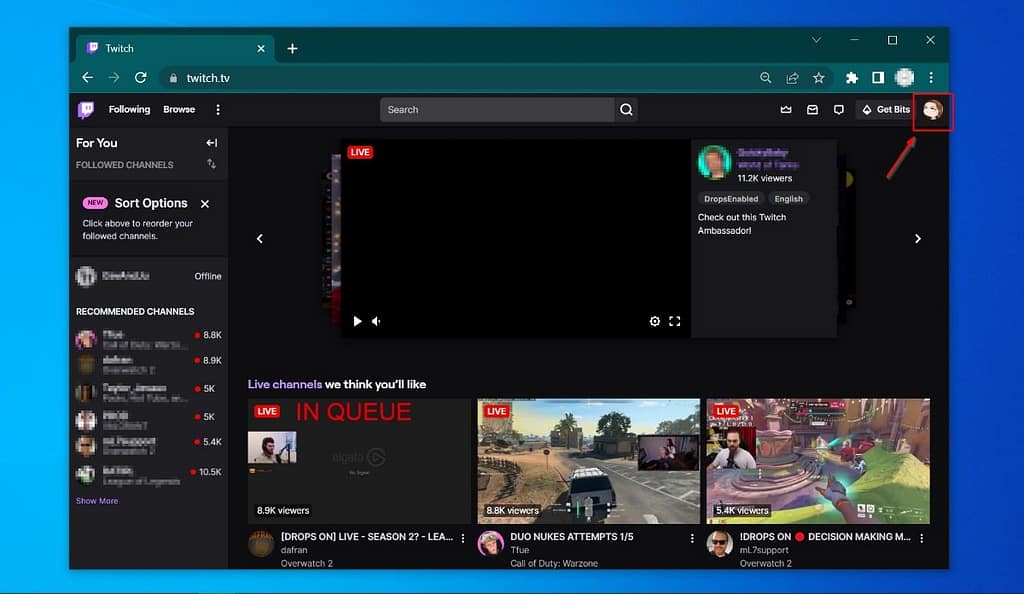This screenshot has height=594, width=1024.
Task: Open recommended channel with 8.9K viewers
Action: [x=149, y=364]
